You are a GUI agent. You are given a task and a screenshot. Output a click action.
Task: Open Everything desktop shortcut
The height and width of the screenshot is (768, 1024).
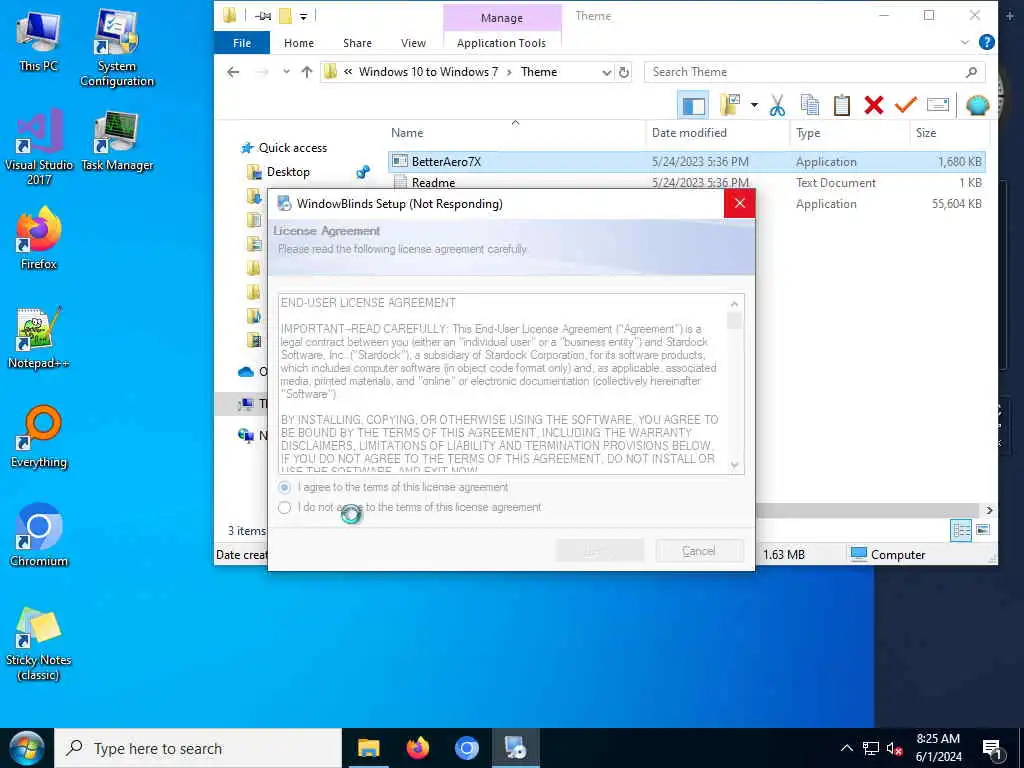point(39,438)
